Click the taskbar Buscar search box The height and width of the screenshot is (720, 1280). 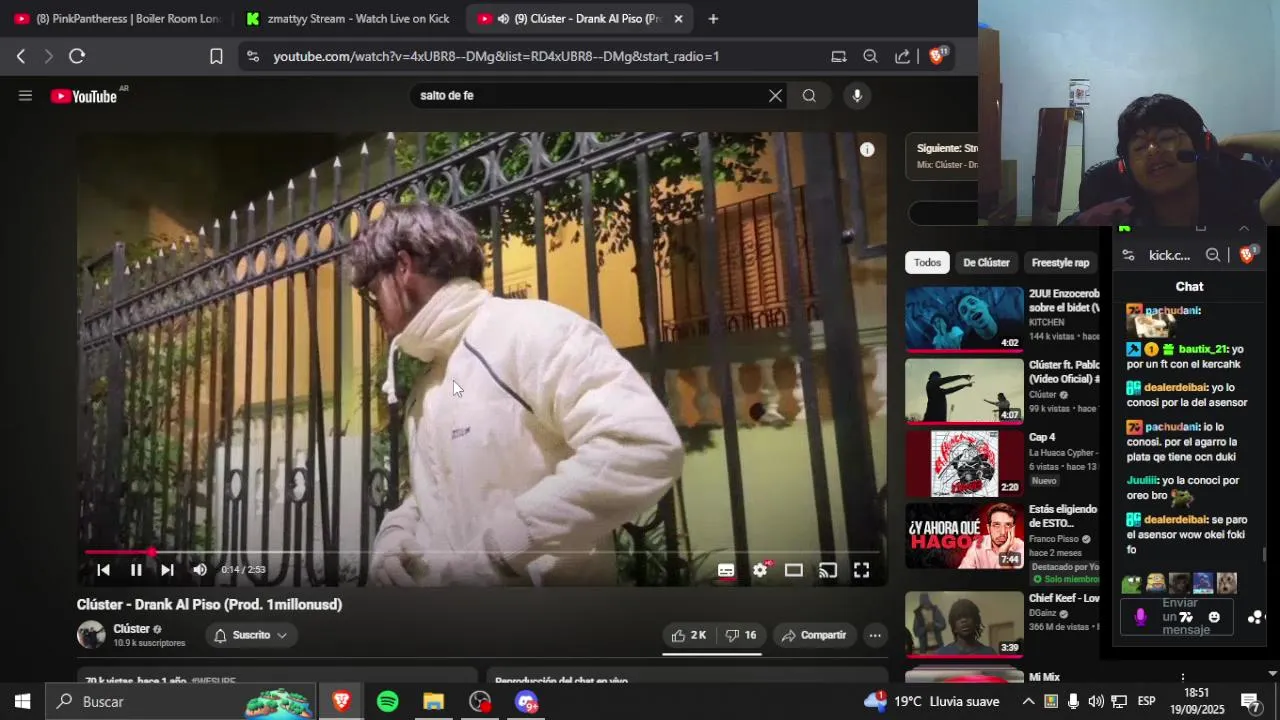tap(182, 702)
